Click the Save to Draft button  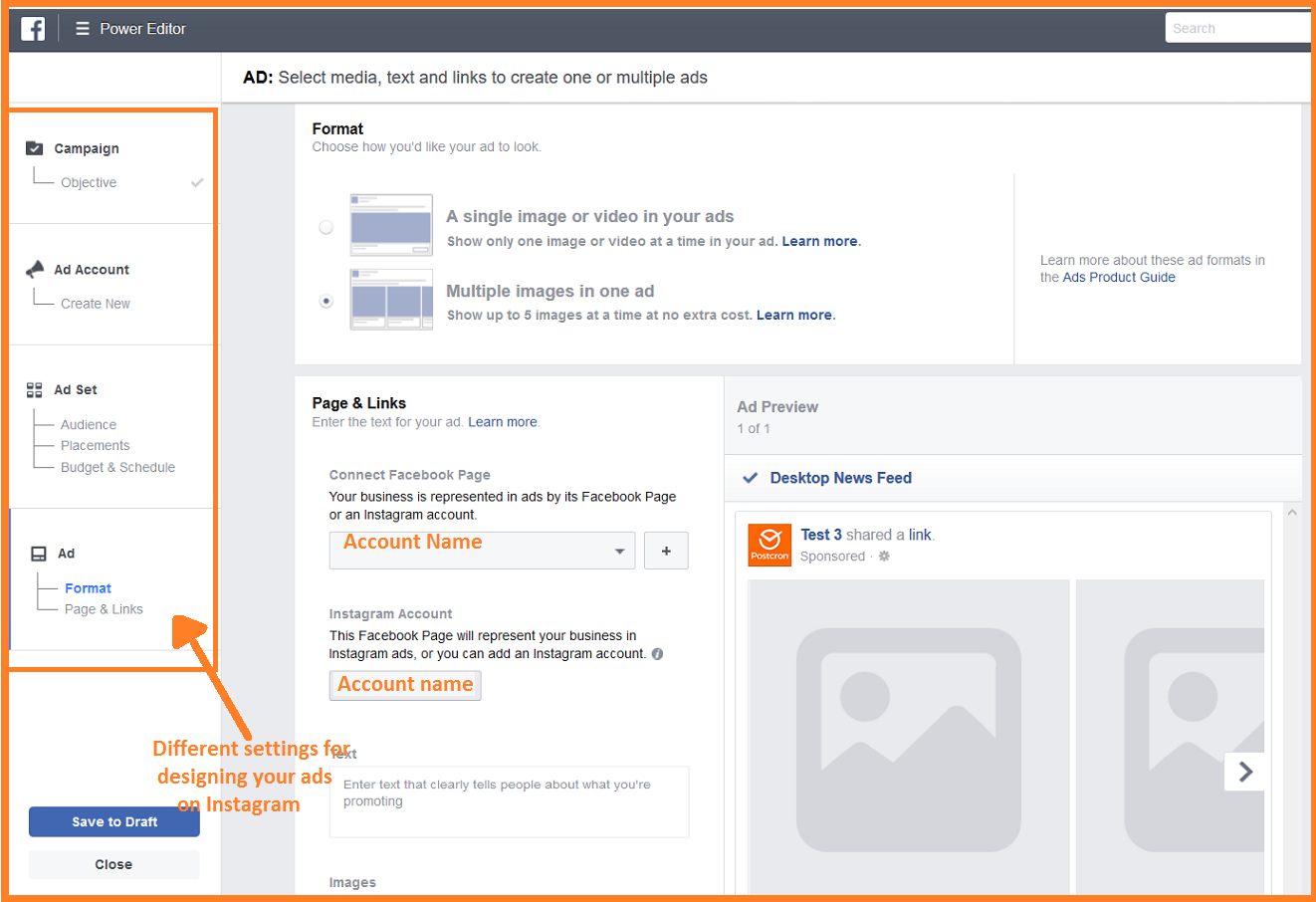point(114,822)
